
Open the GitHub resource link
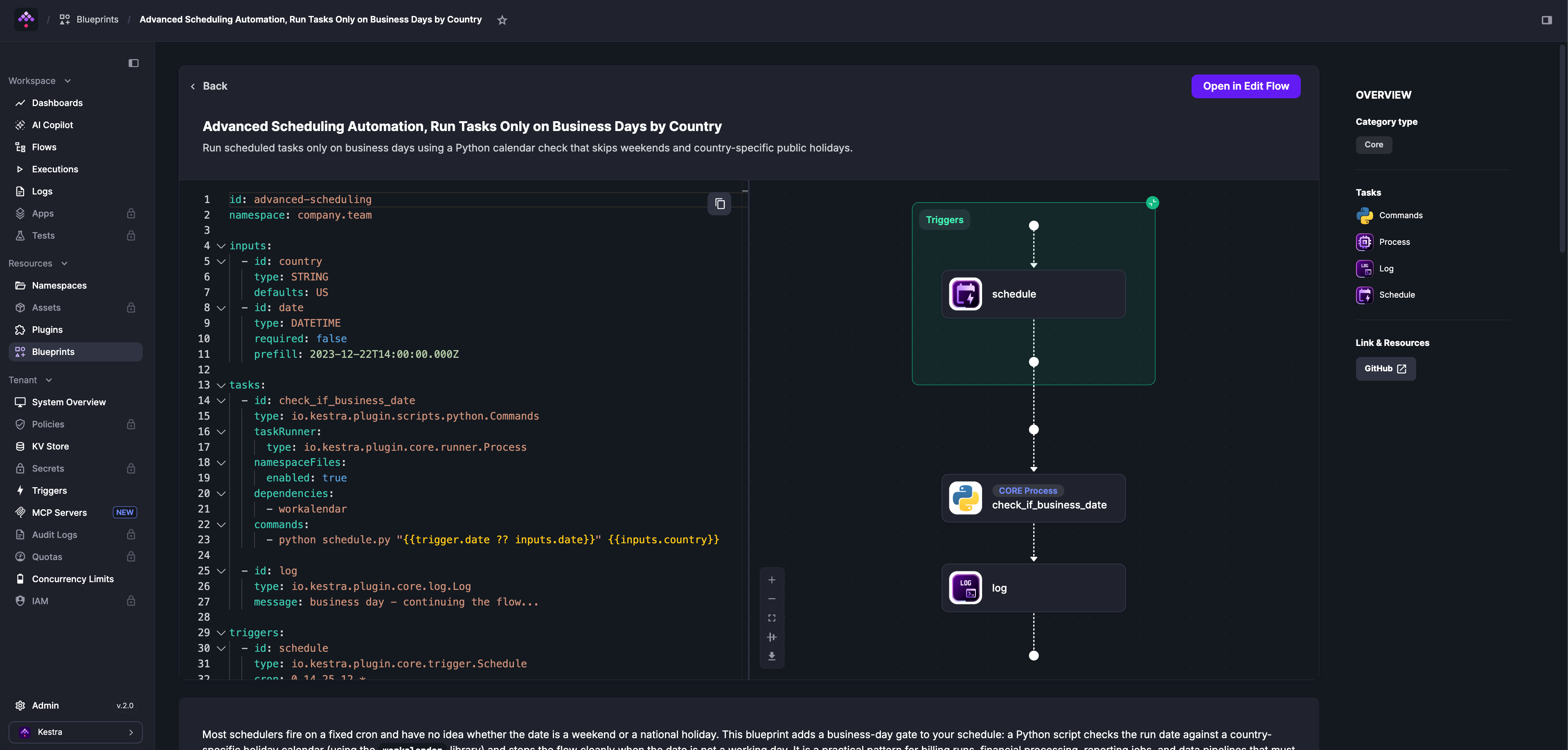[x=1386, y=368]
